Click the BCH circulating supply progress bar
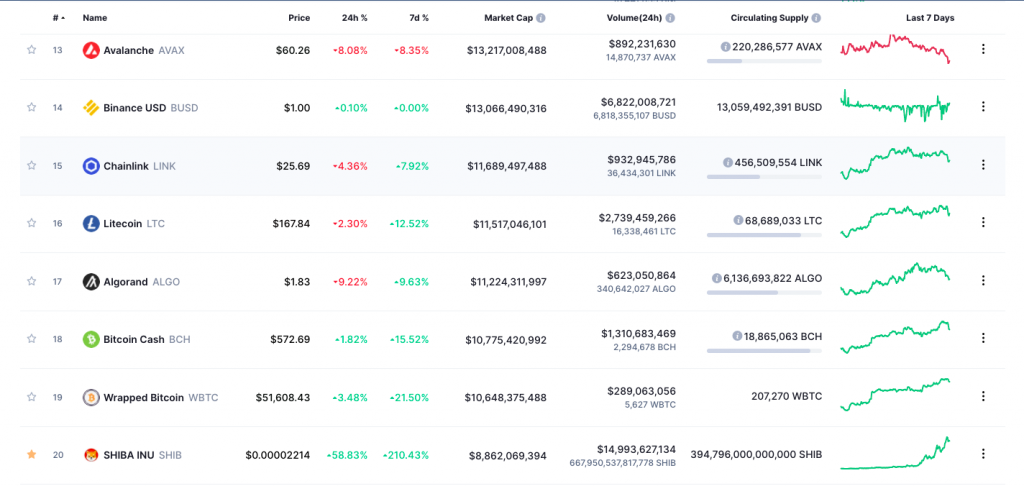This screenshot has height=486, width=1024. coord(764,350)
